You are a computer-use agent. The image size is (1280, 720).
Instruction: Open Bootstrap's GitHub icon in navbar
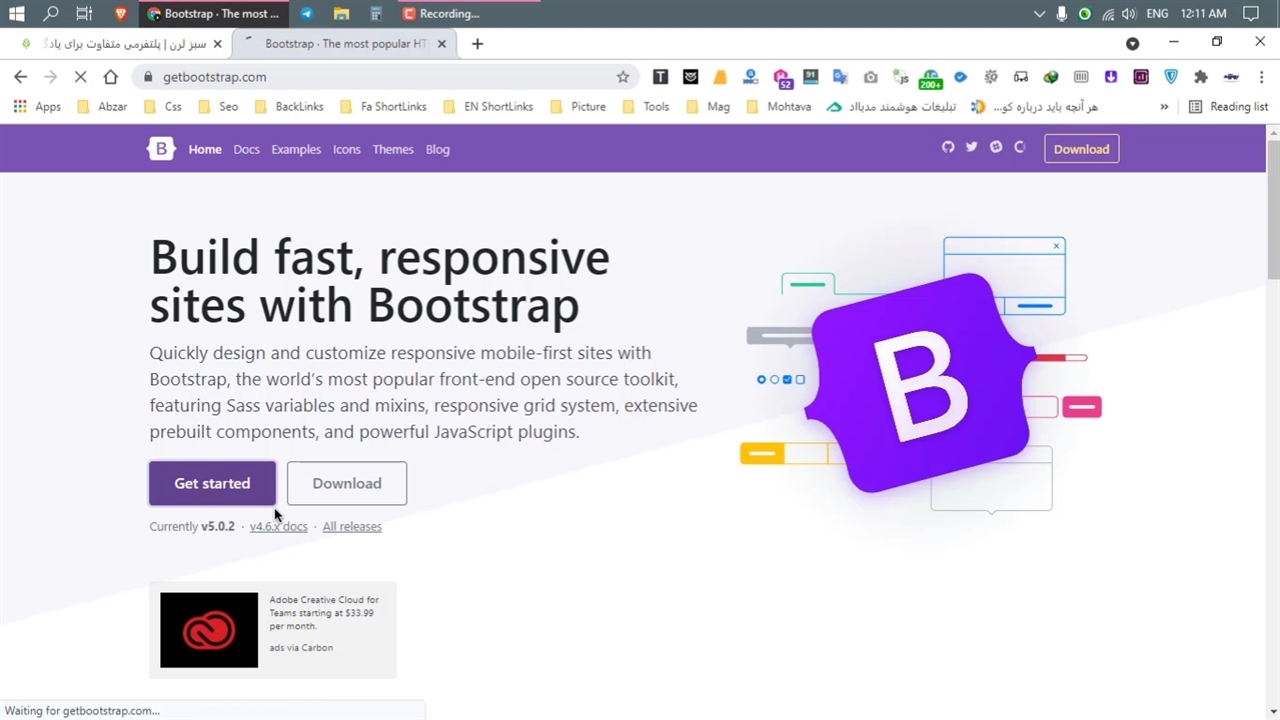pos(948,147)
